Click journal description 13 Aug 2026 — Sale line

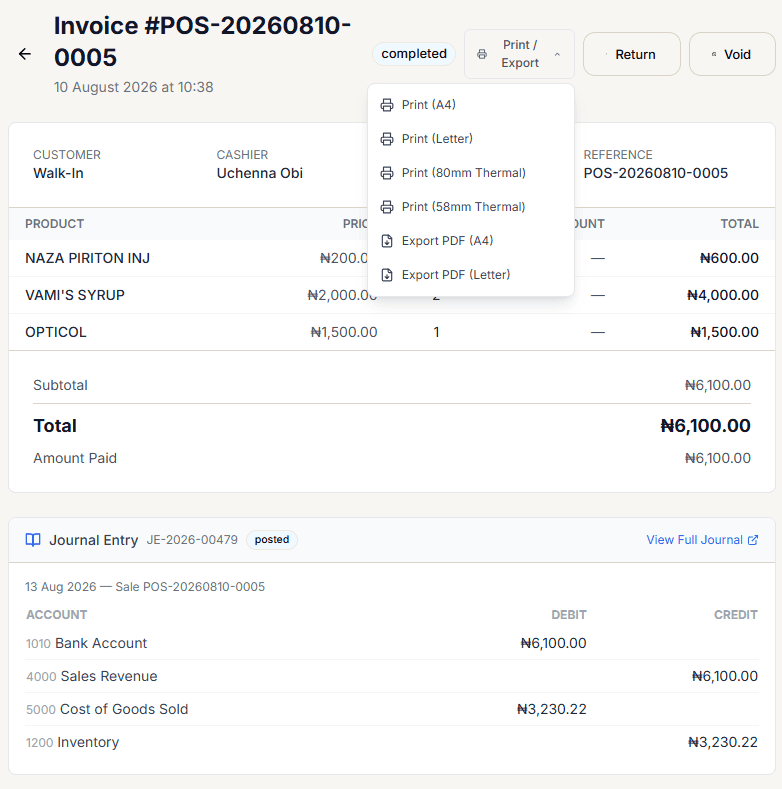[145, 587]
